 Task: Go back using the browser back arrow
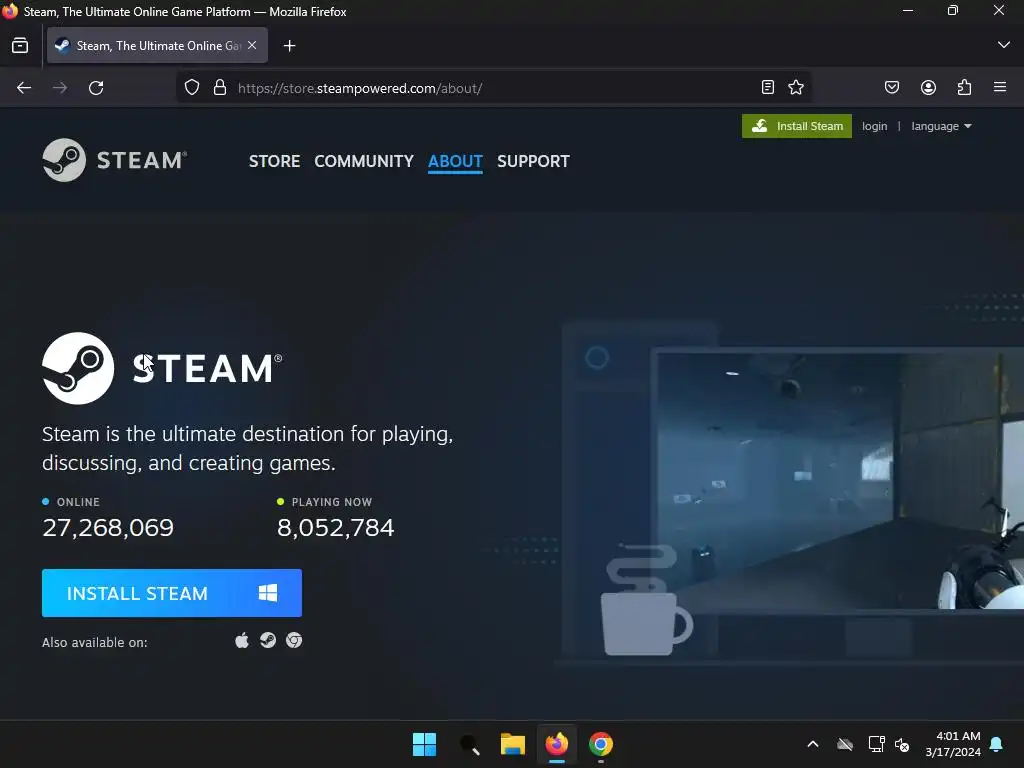pos(24,88)
